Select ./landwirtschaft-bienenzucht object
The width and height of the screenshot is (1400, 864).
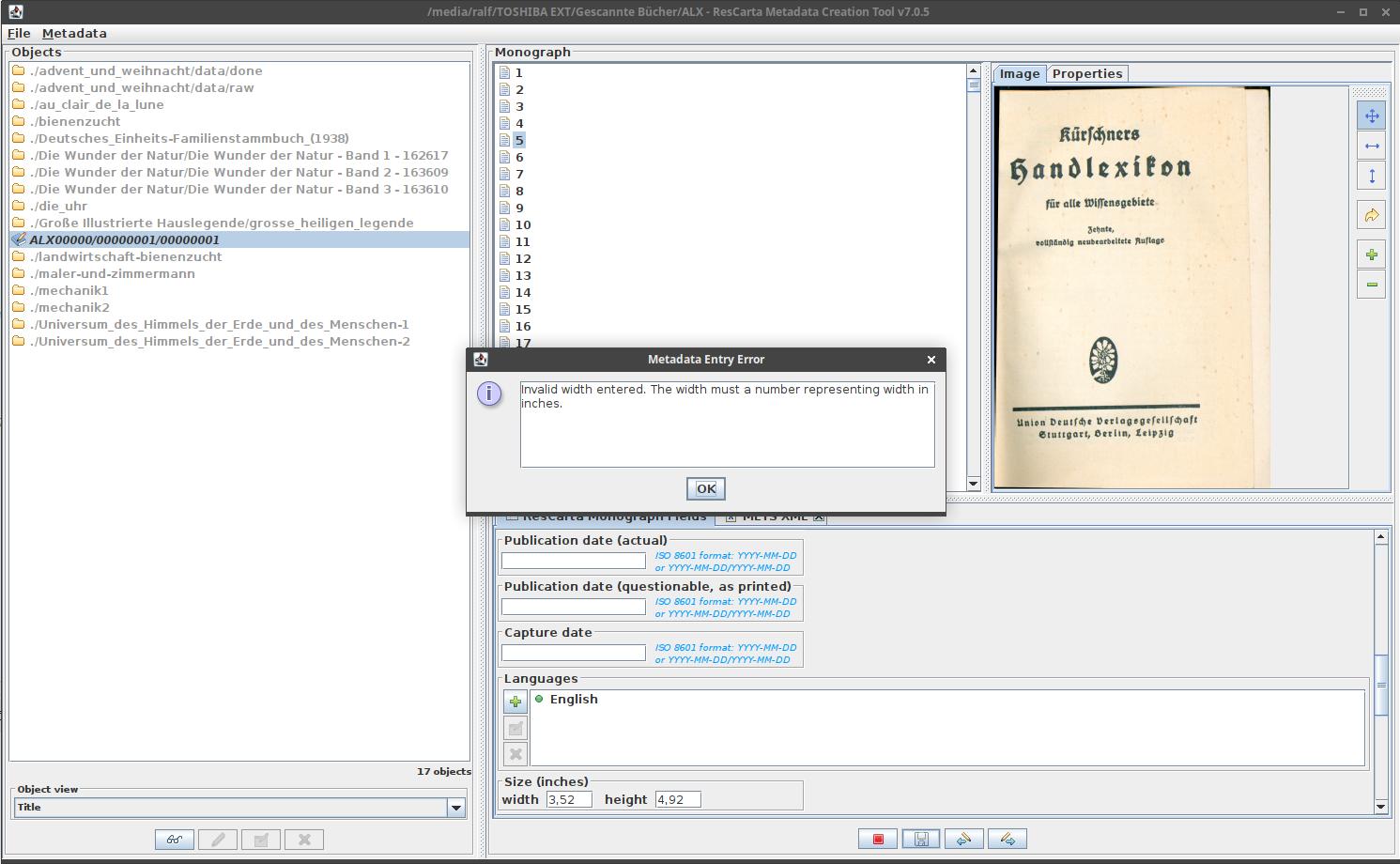pyautogui.click(x=126, y=256)
